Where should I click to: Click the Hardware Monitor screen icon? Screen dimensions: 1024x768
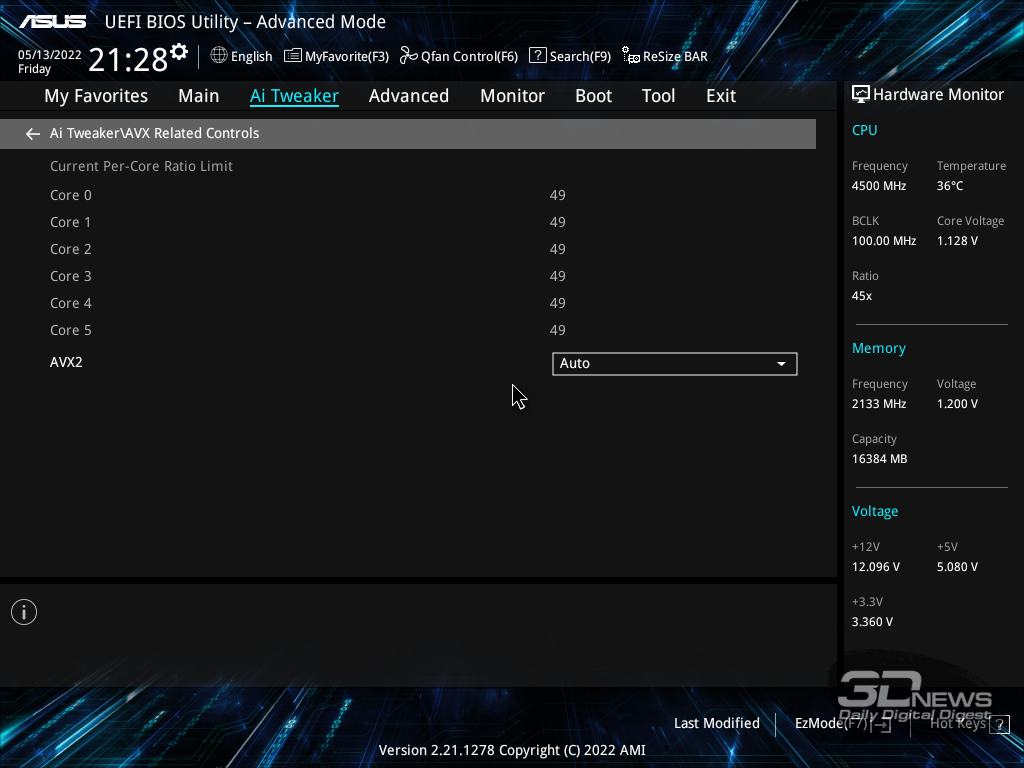point(861,95)
